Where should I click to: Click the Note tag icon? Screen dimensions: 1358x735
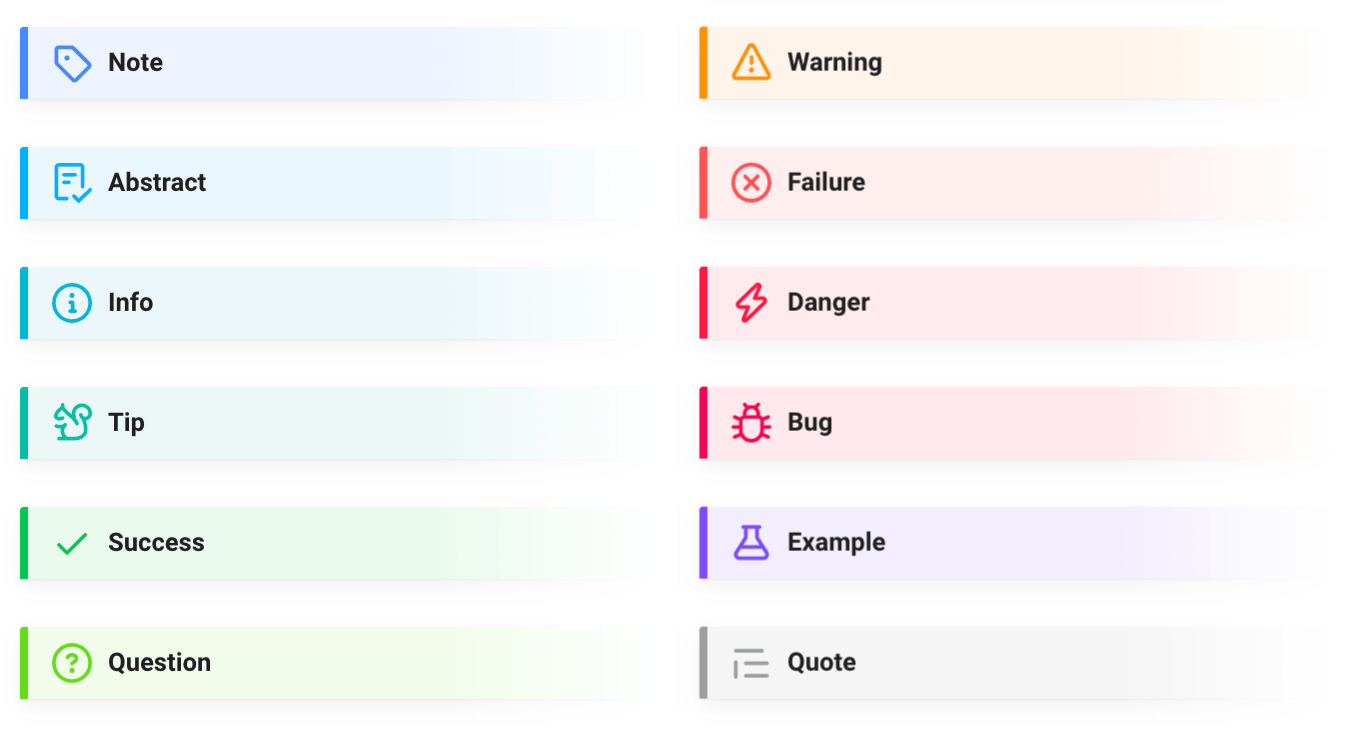[72, 63]
